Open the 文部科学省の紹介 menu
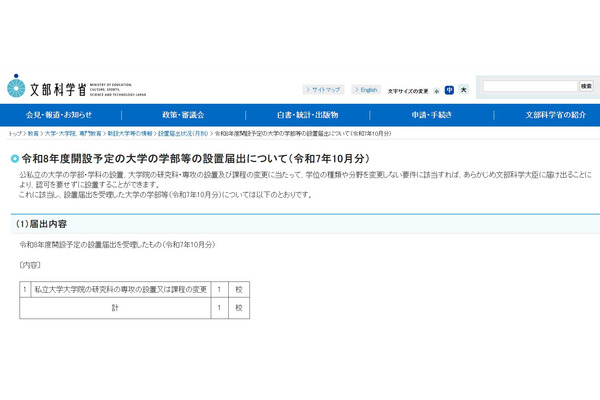 coord(556,115)
